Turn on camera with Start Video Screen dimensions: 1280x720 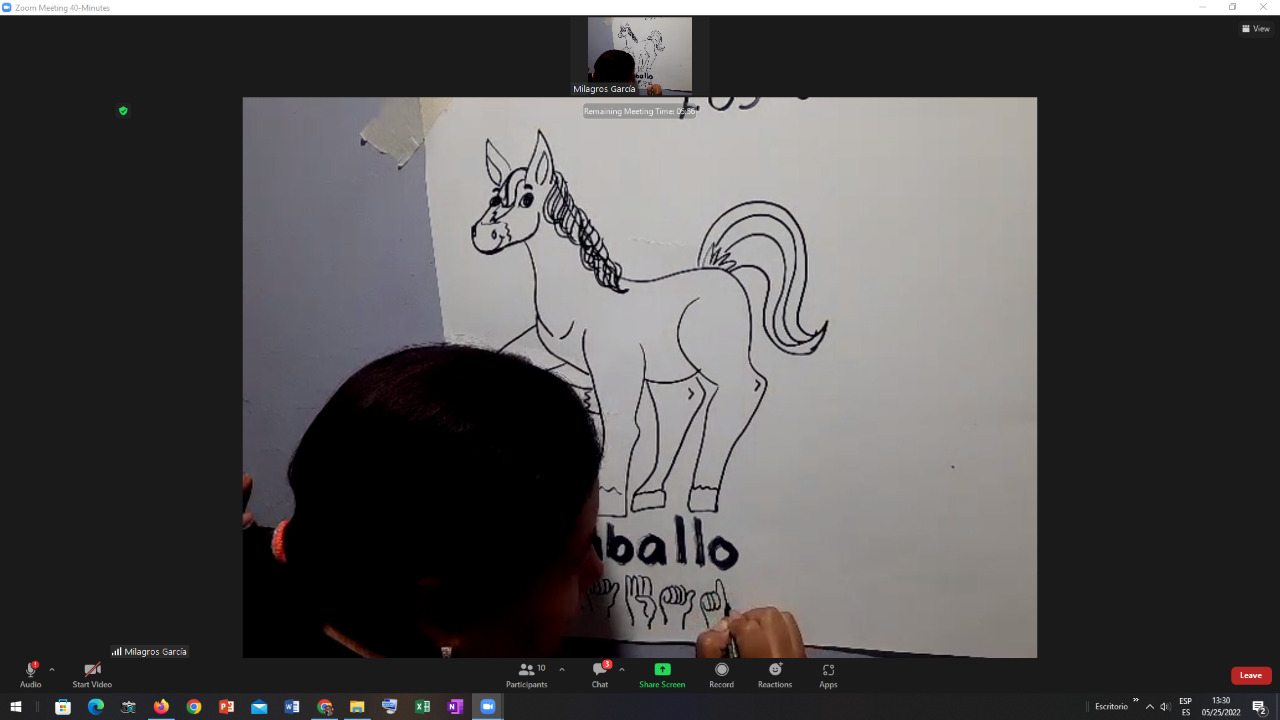[x=92, y=675]
